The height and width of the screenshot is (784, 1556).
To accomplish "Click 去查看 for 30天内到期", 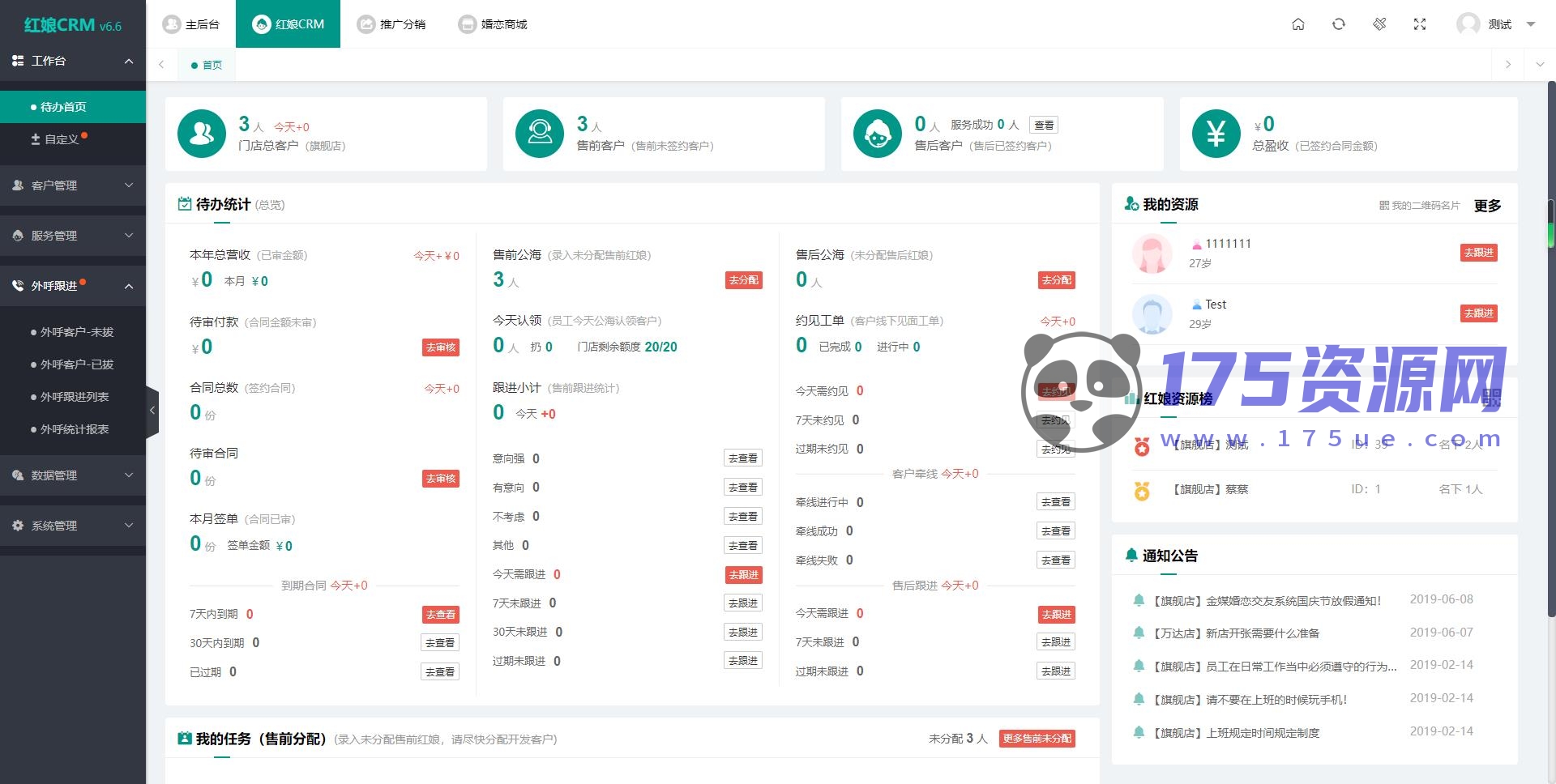I will 441,643.
